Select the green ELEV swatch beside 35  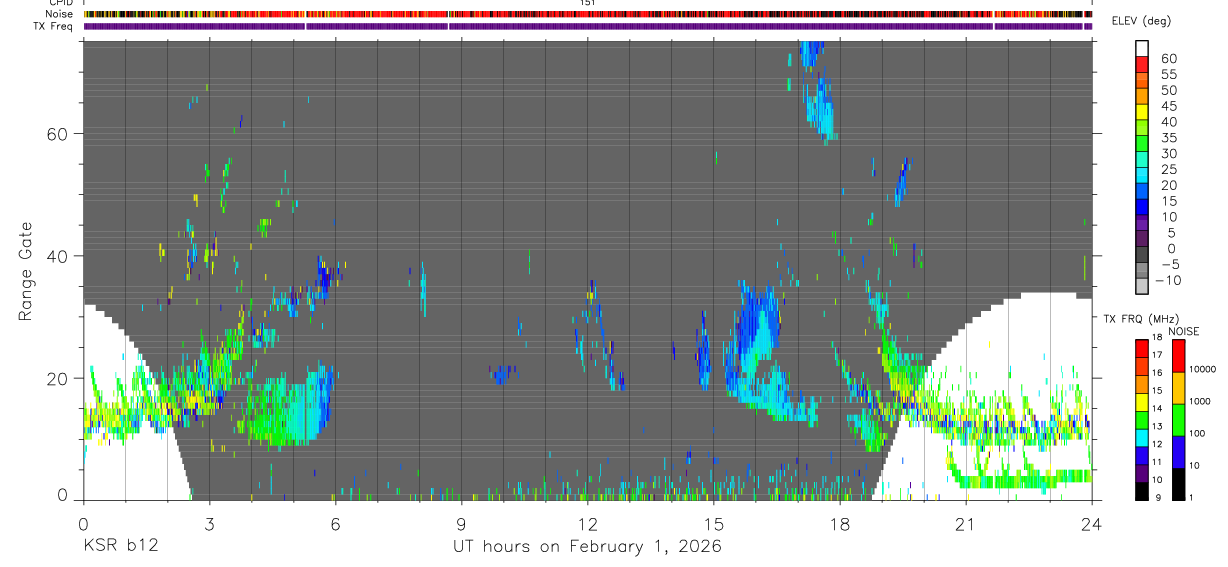coord(1142,142)
